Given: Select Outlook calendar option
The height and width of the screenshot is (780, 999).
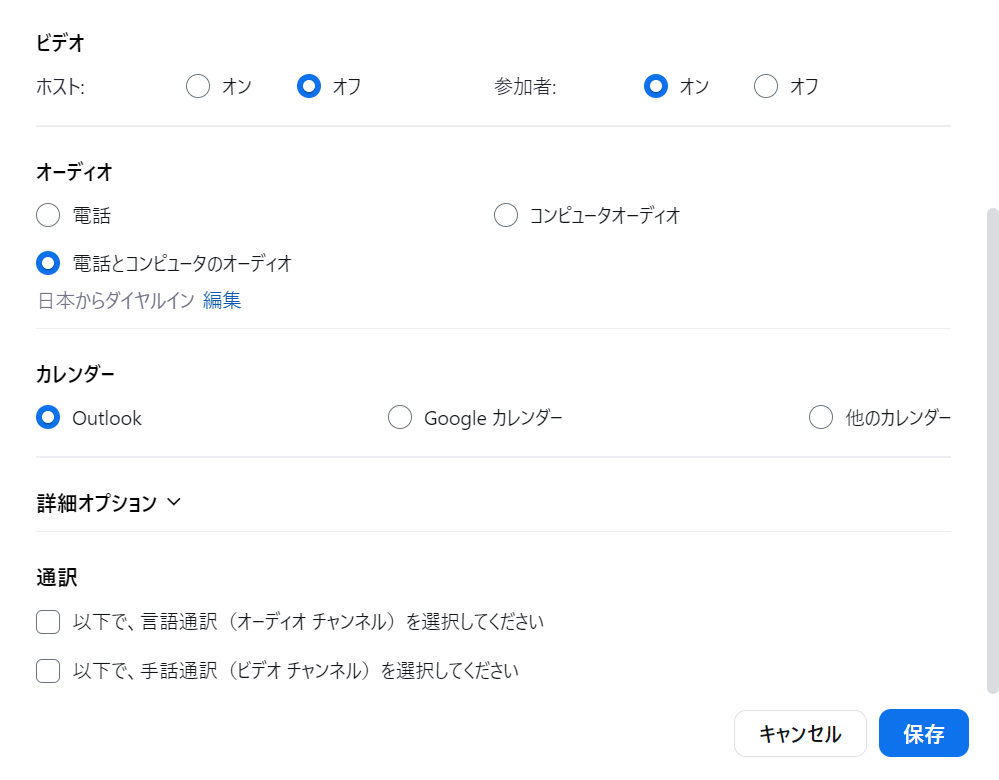Looking at the screenshot, I should point(48,417).
